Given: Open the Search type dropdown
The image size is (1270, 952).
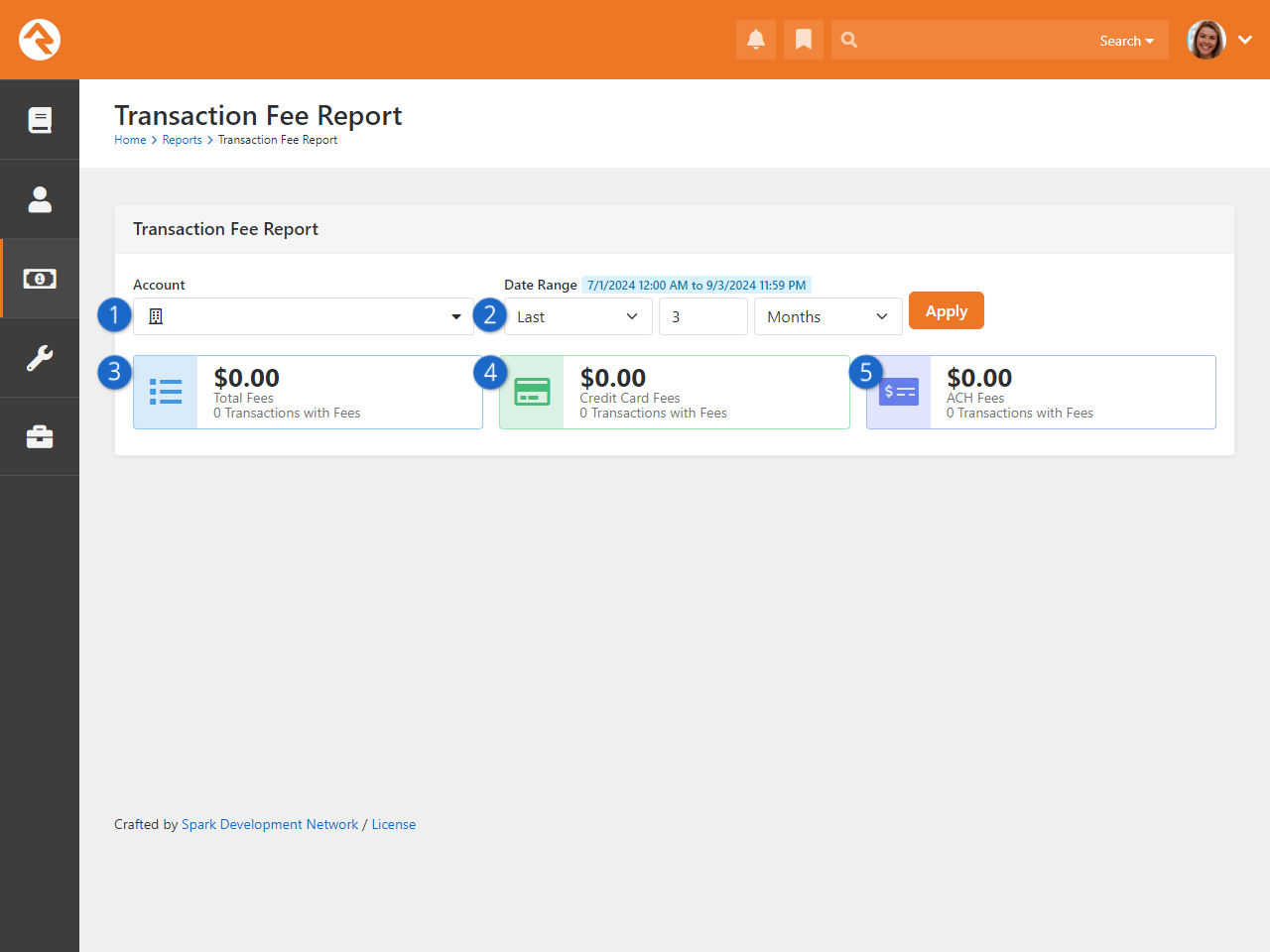Looking at the screenshot, I should (1127, 41).
